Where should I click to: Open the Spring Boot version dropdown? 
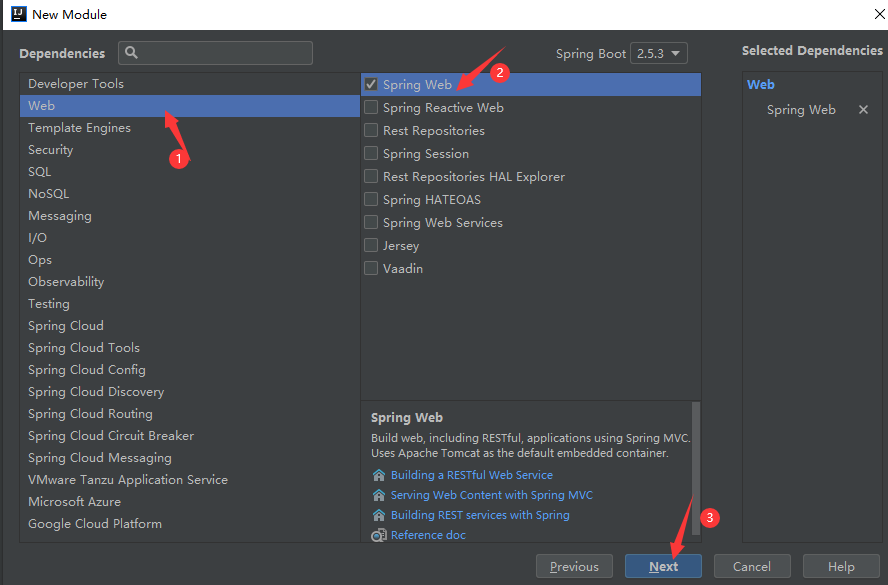pyautogui.click(x=659, y=53)
